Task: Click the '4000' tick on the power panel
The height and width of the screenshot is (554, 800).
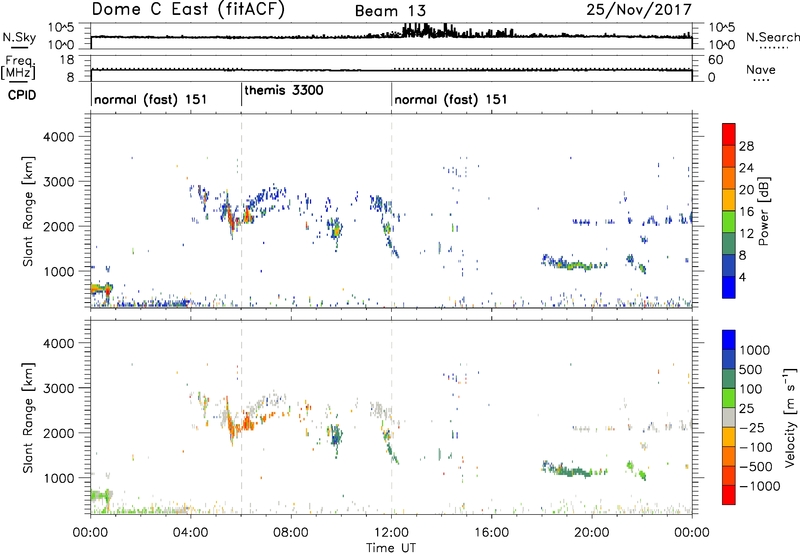Action: coord(58,137)
